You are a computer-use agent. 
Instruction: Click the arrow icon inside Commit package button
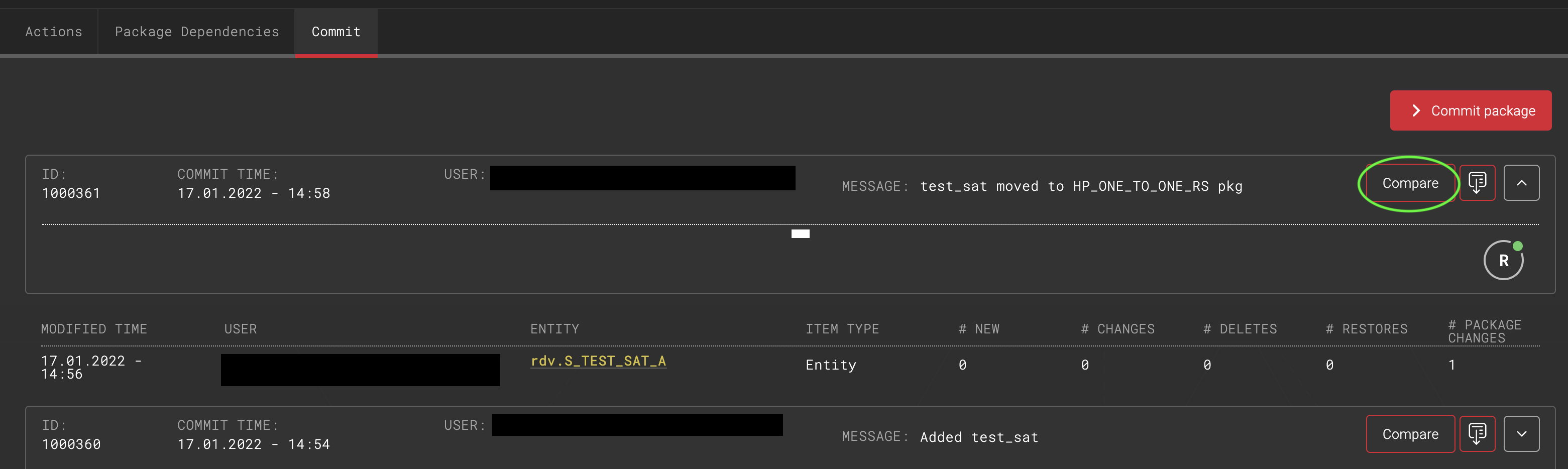(x=1416, y=110)
